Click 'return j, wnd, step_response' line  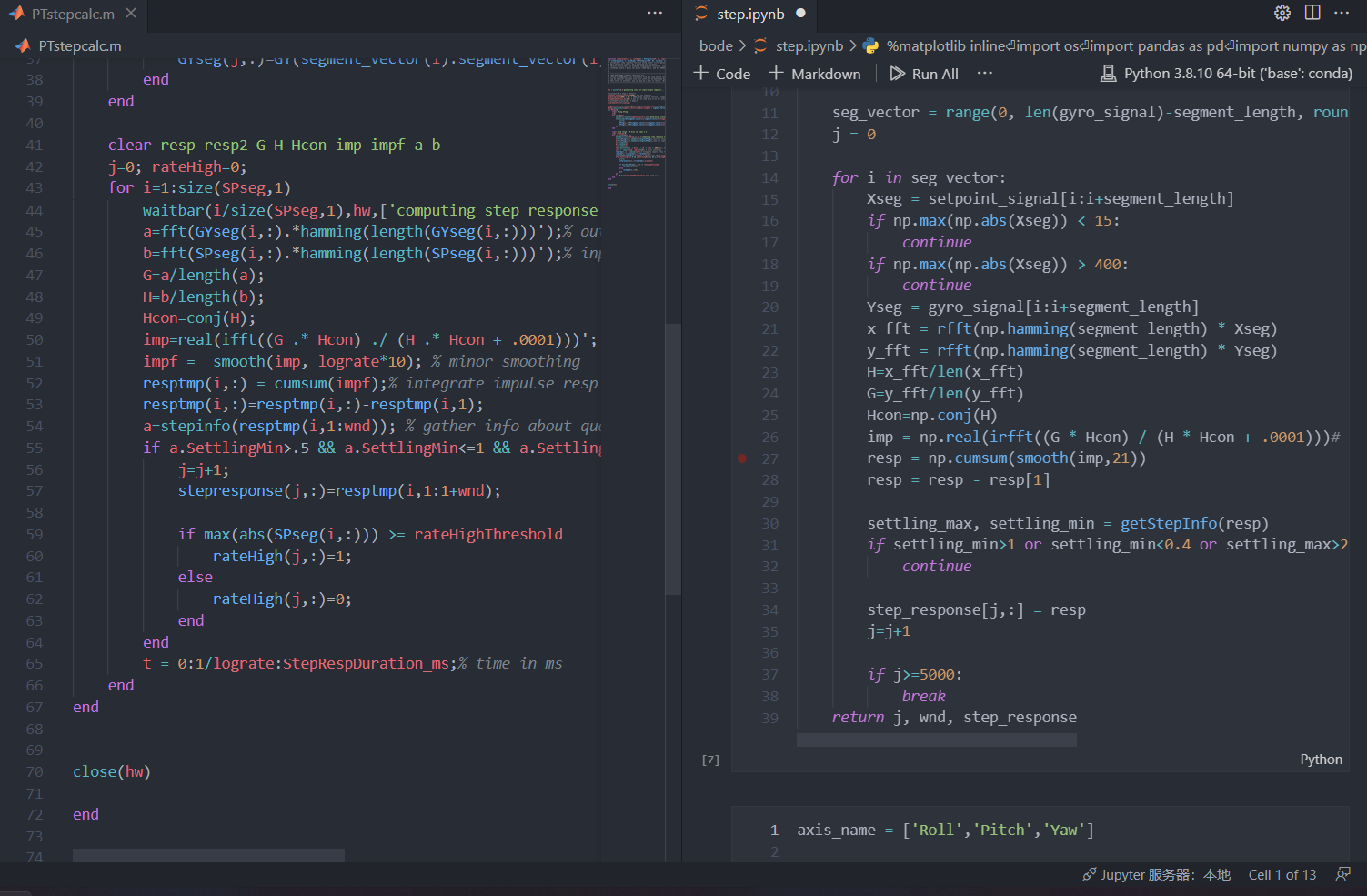pos(954,717)
